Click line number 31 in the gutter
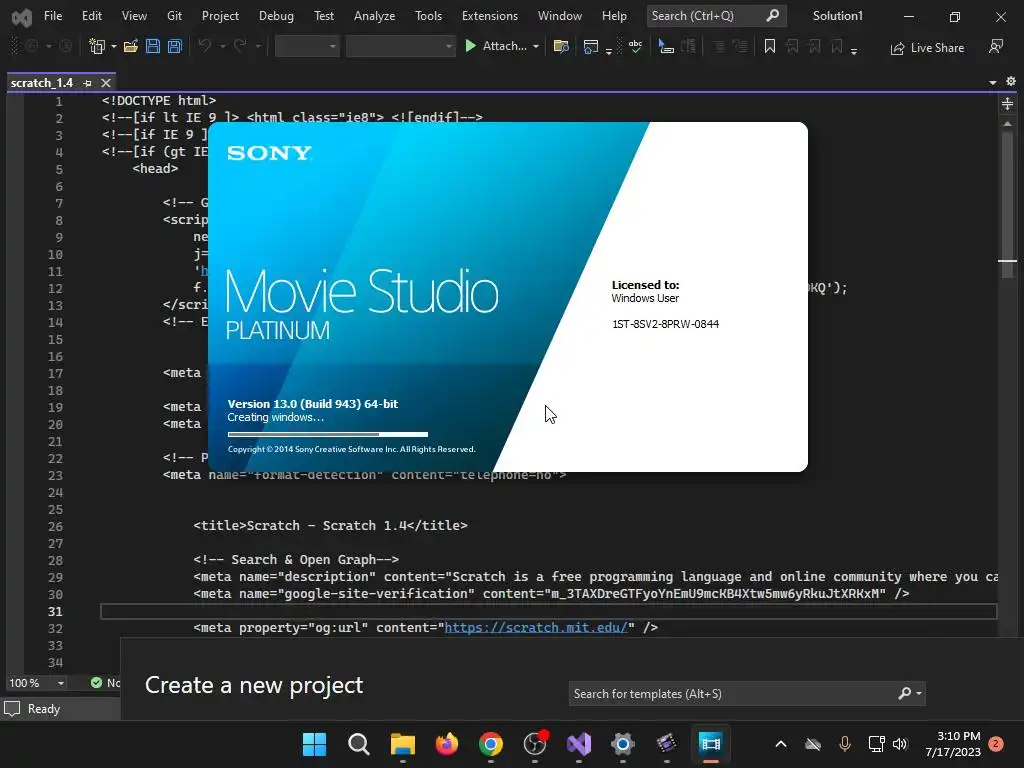 click(x=55, y=611)
